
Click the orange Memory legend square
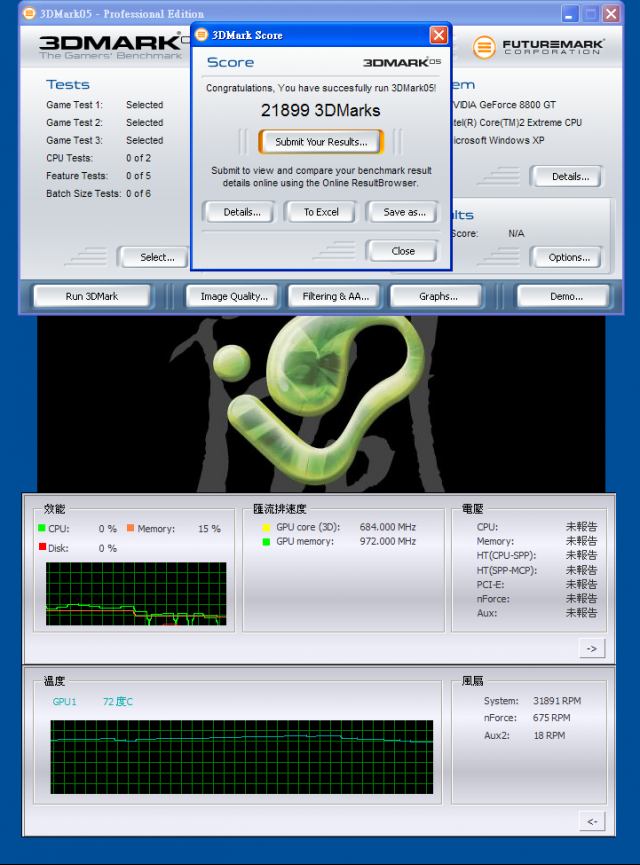point(131,528)
